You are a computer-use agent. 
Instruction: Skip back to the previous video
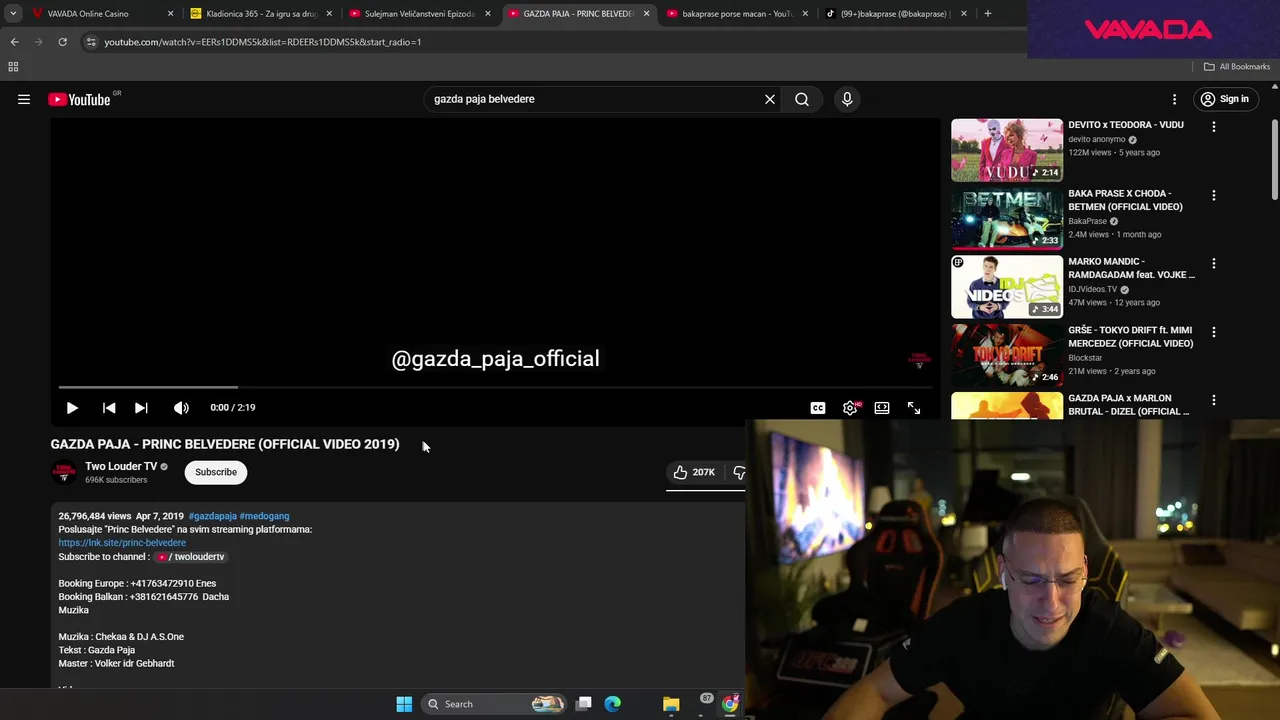pos(109,408)
